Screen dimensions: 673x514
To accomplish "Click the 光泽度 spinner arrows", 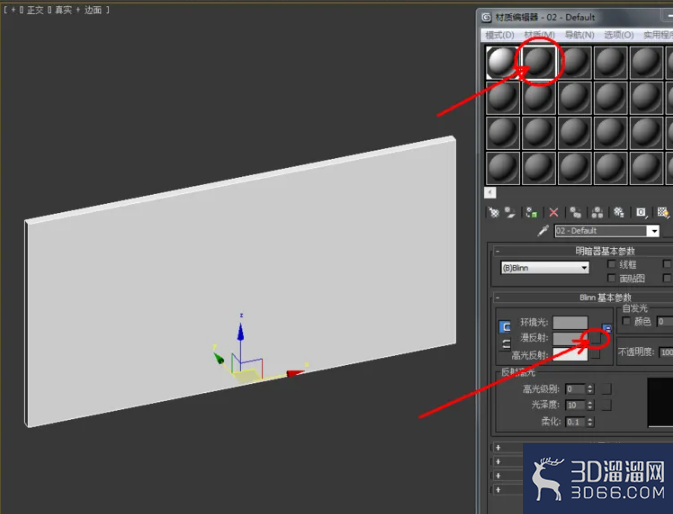I will [590, 405].
